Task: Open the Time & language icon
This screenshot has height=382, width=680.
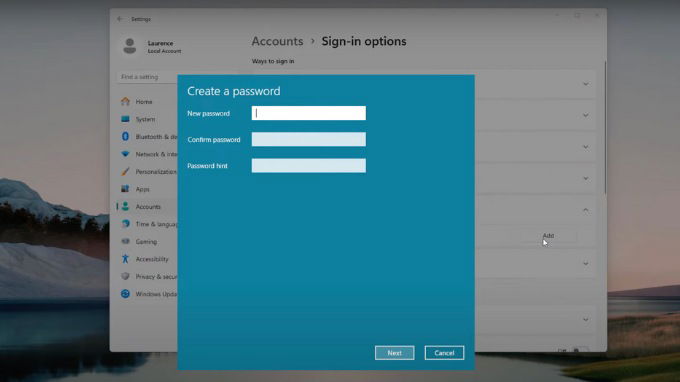Action: point(125,224)
